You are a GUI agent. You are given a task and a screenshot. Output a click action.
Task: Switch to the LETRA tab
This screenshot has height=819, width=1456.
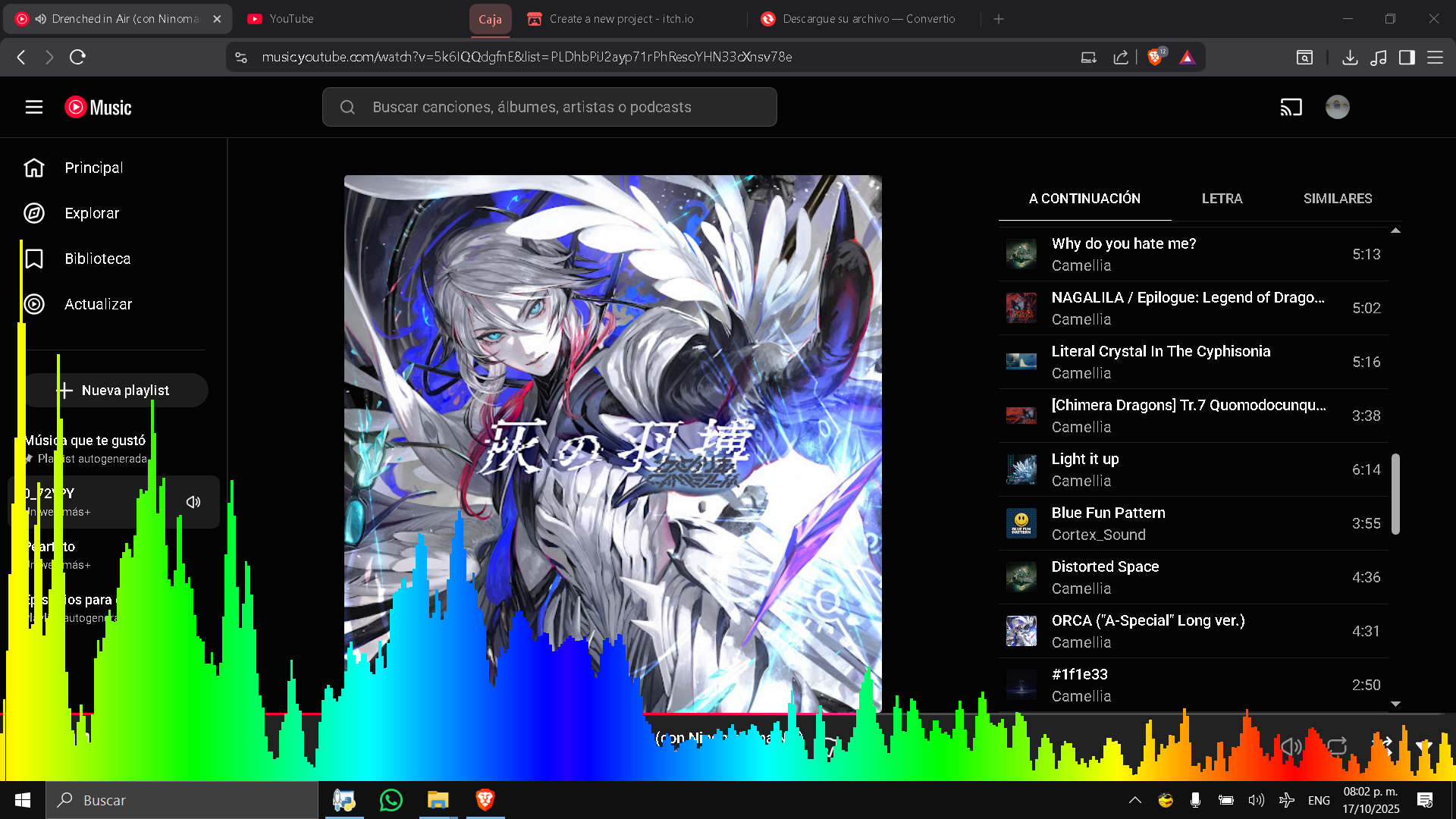[x=1222, y=199]
